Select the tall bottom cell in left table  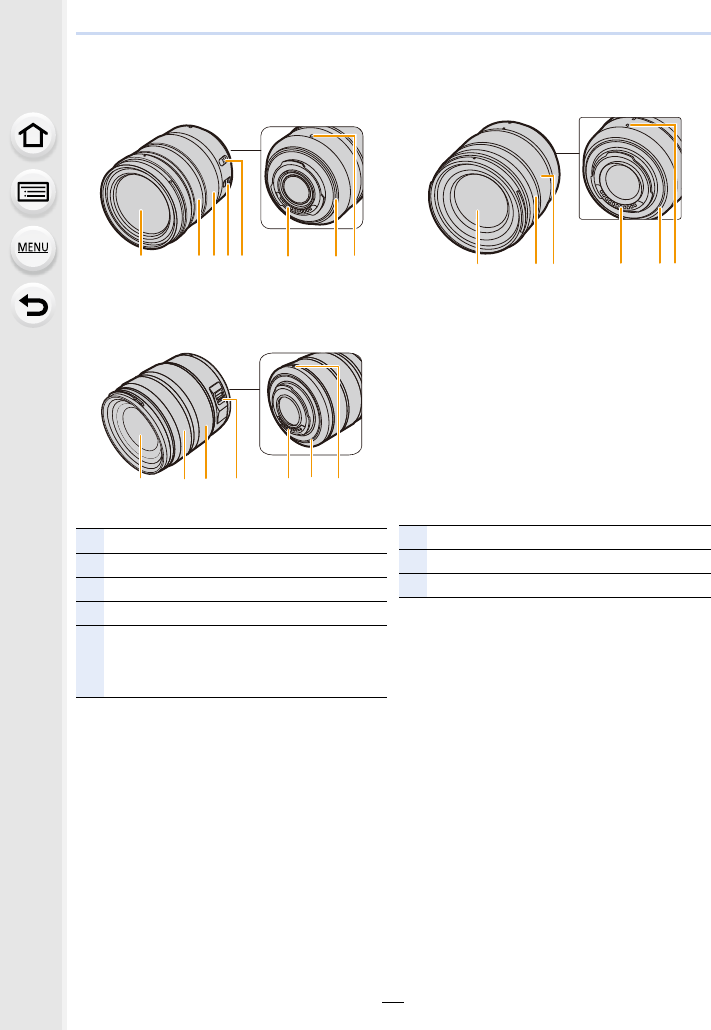point(90,661)
